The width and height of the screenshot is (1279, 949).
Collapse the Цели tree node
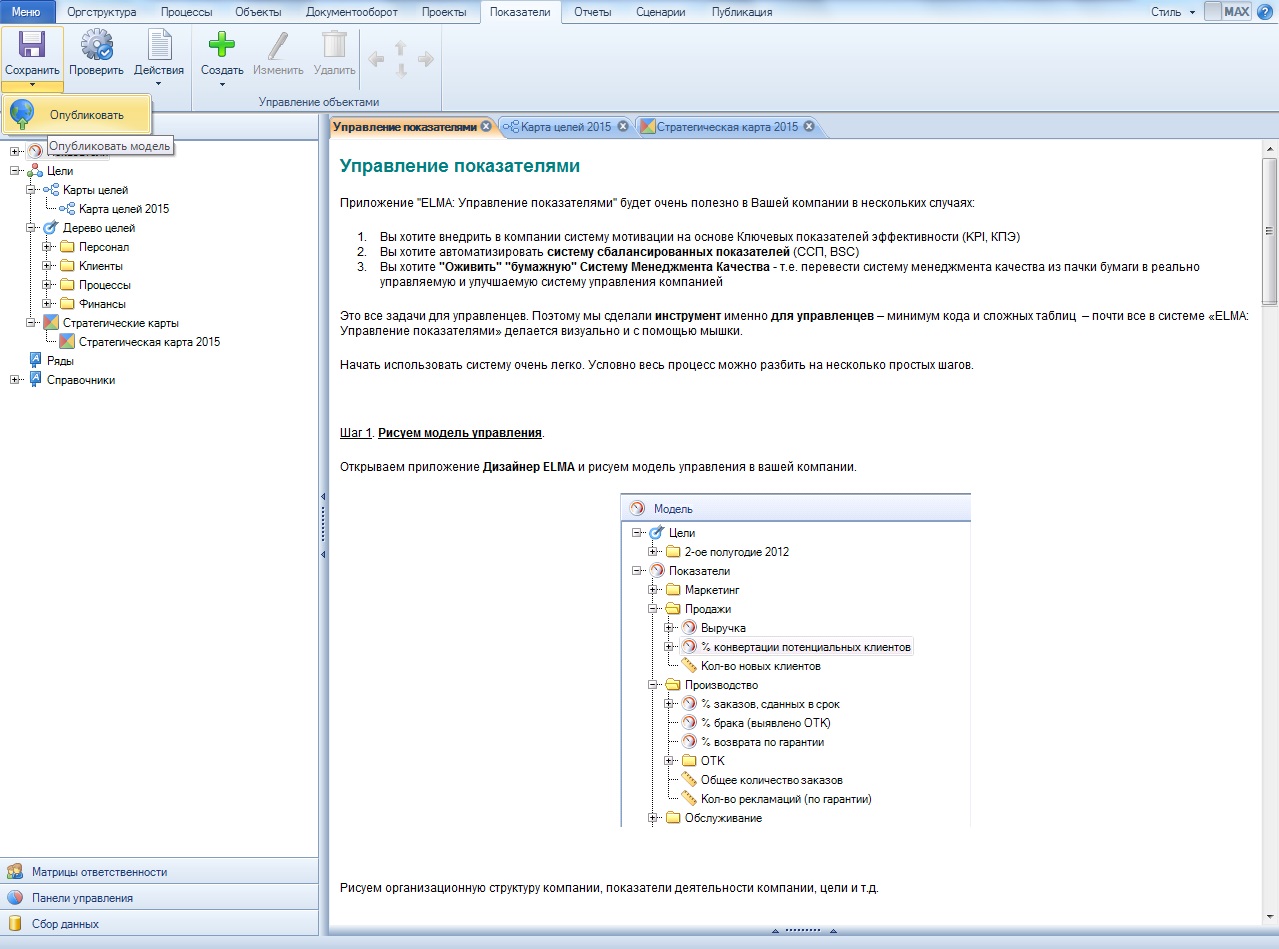[15, 171]
